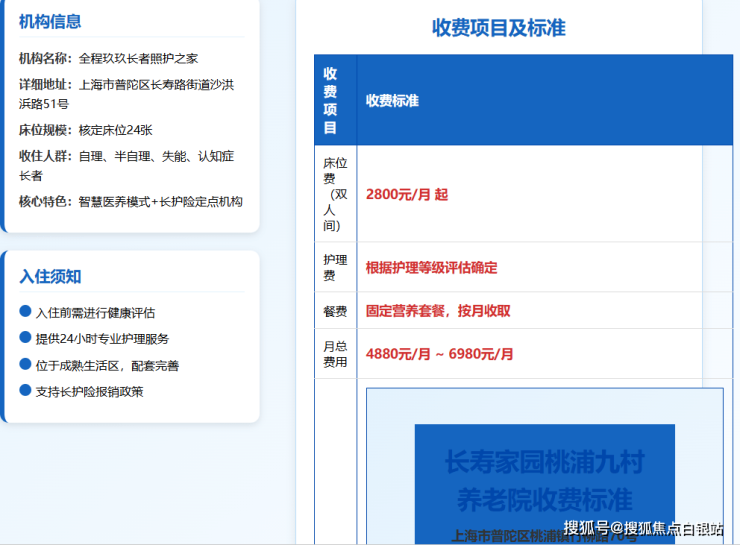
Task: Click the 入住须知 heading
Action: click(50, 277)
